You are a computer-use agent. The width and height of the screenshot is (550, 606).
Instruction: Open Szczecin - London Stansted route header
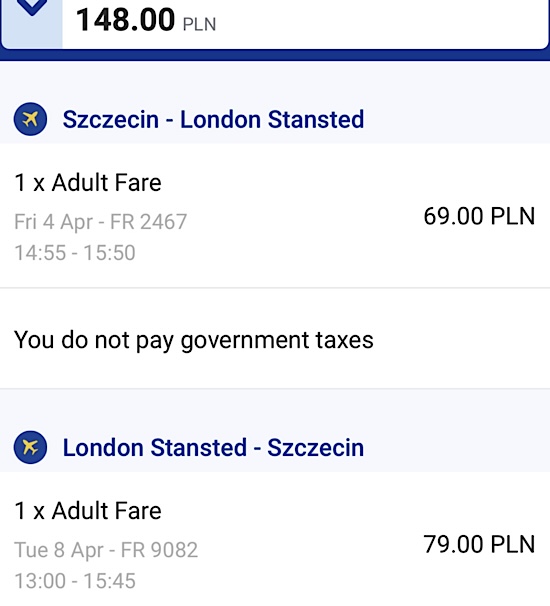213,119
